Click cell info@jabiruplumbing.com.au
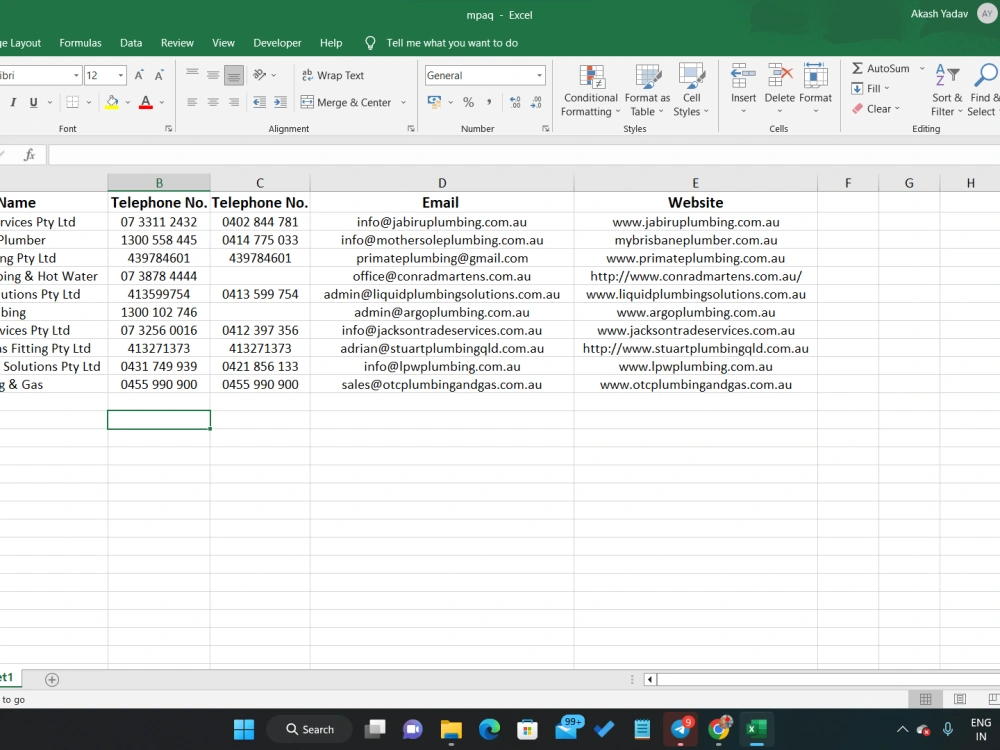The height and width of the screenshot is (750, 1000). (x=442, y=222)
